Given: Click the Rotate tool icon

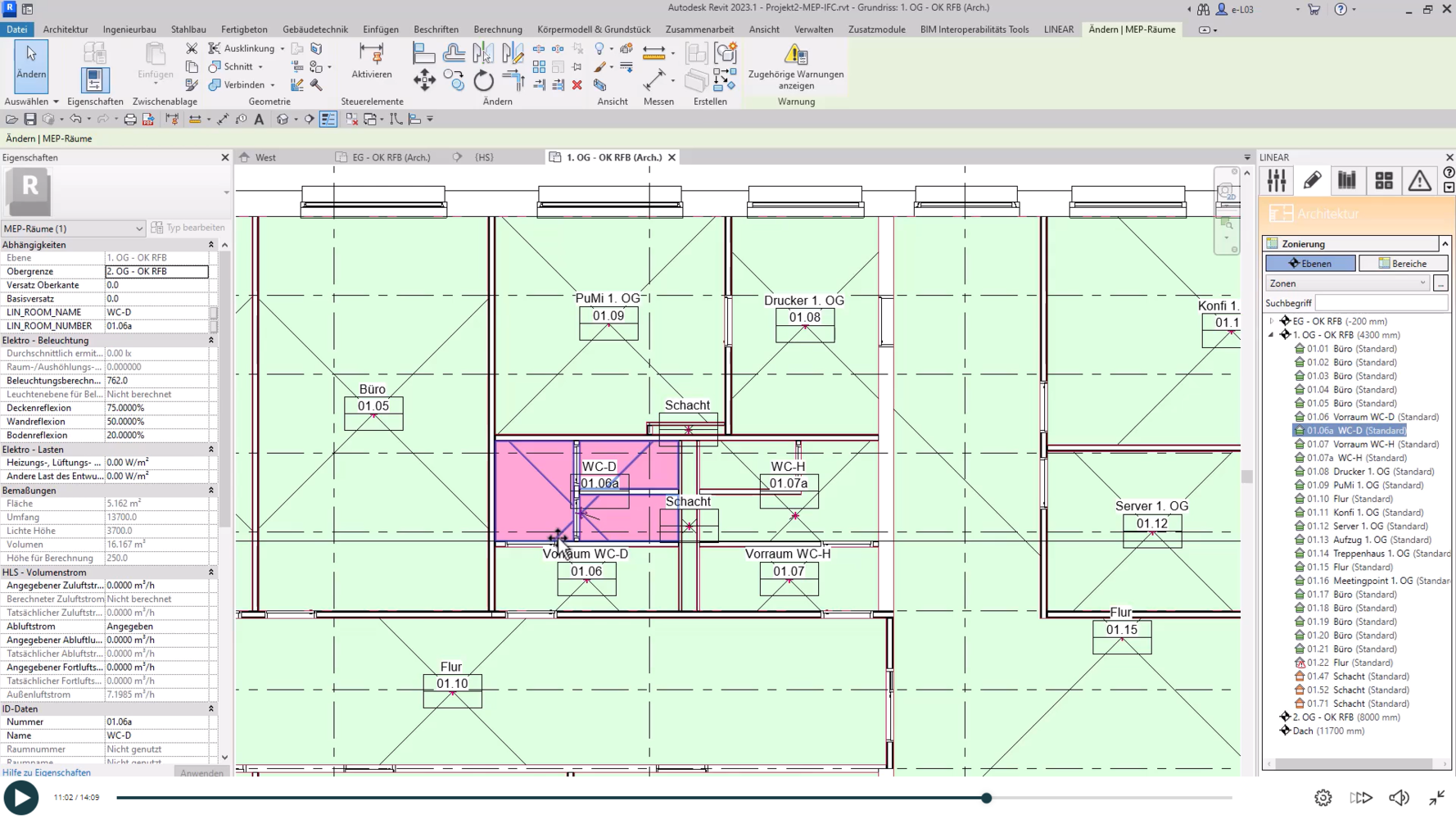Looking at the screenshot, I should (x=484, y=80).
